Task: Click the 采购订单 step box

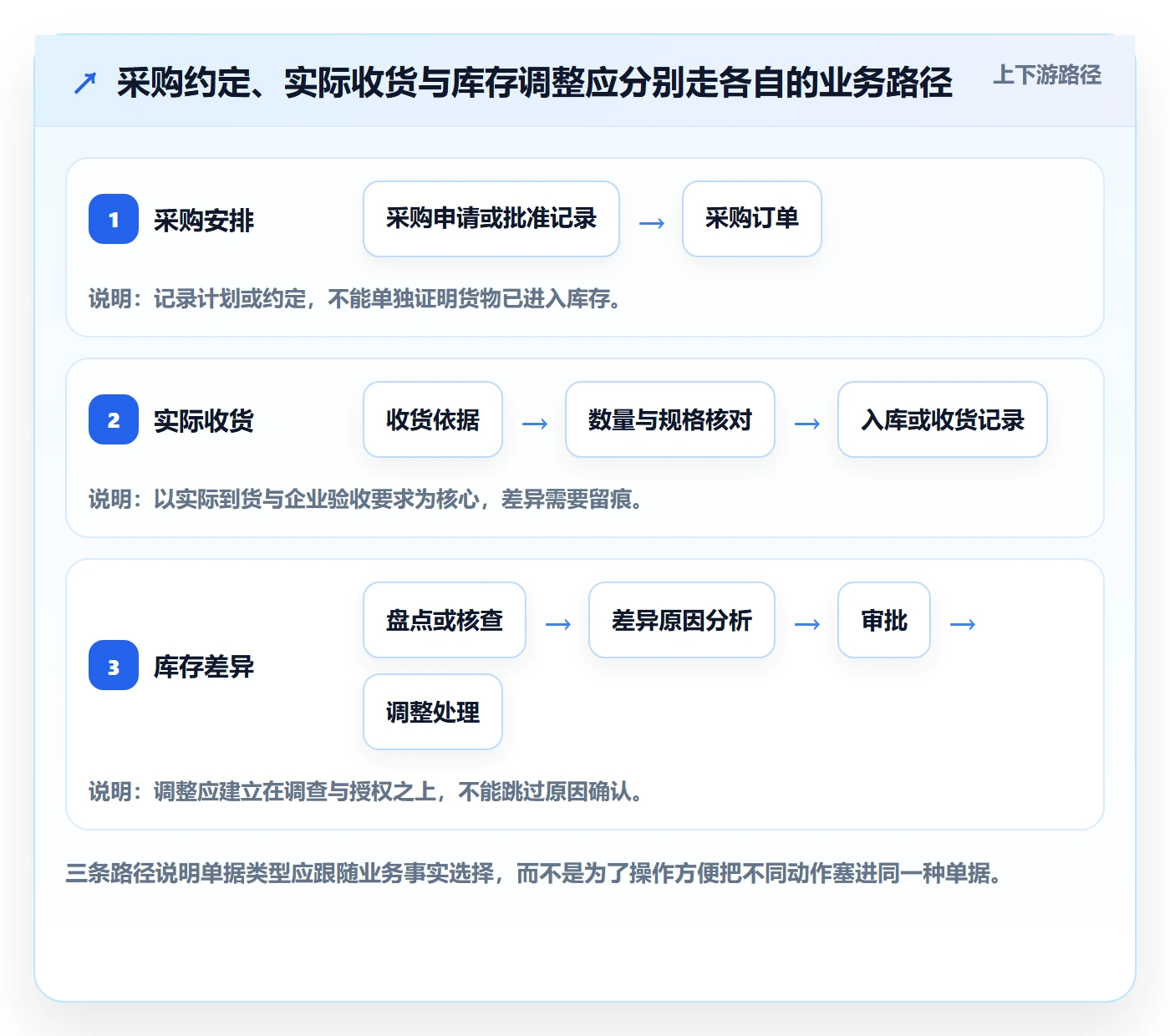Action: (x=752, y=219)
